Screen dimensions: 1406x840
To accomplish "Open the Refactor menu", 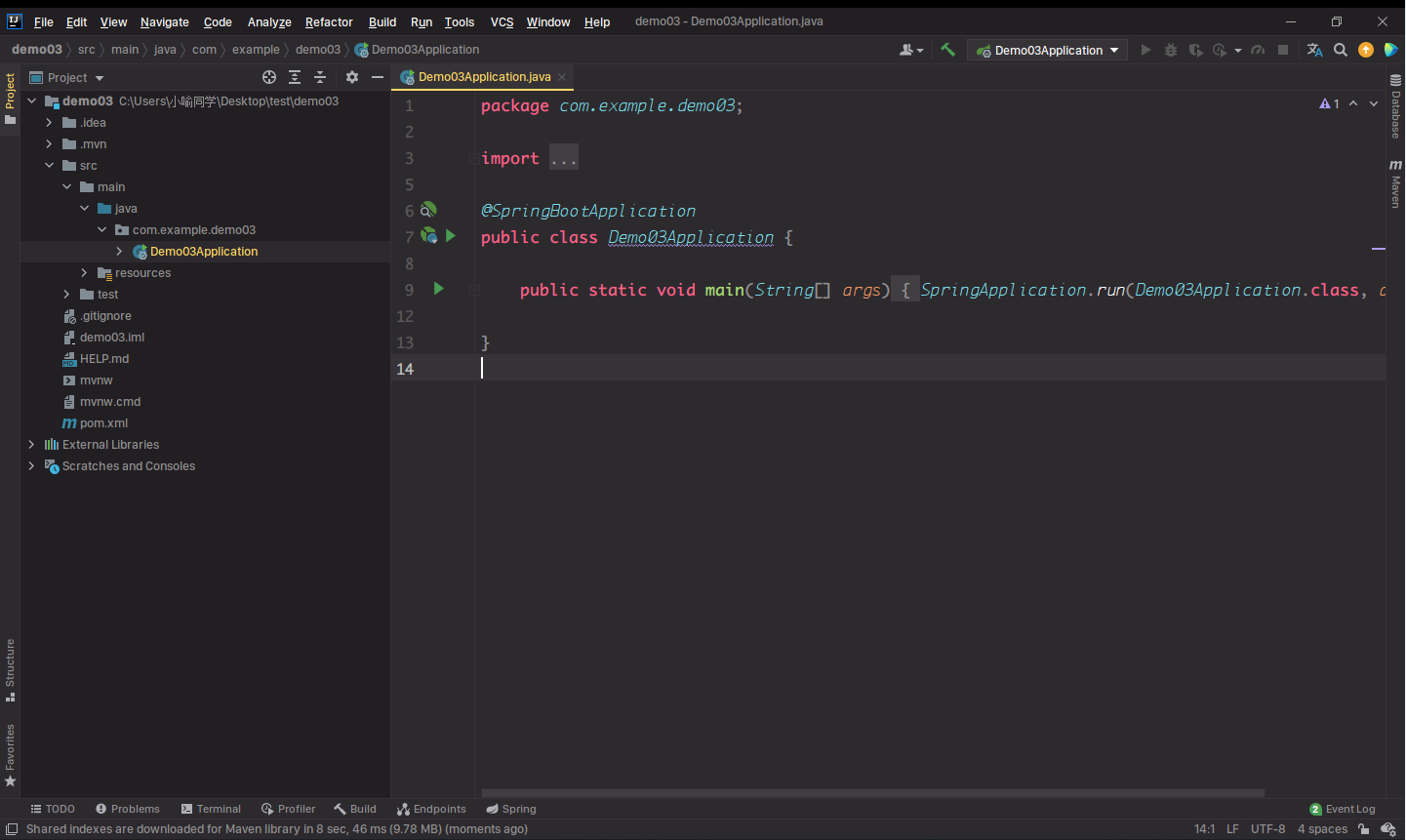I will (329, 21).
